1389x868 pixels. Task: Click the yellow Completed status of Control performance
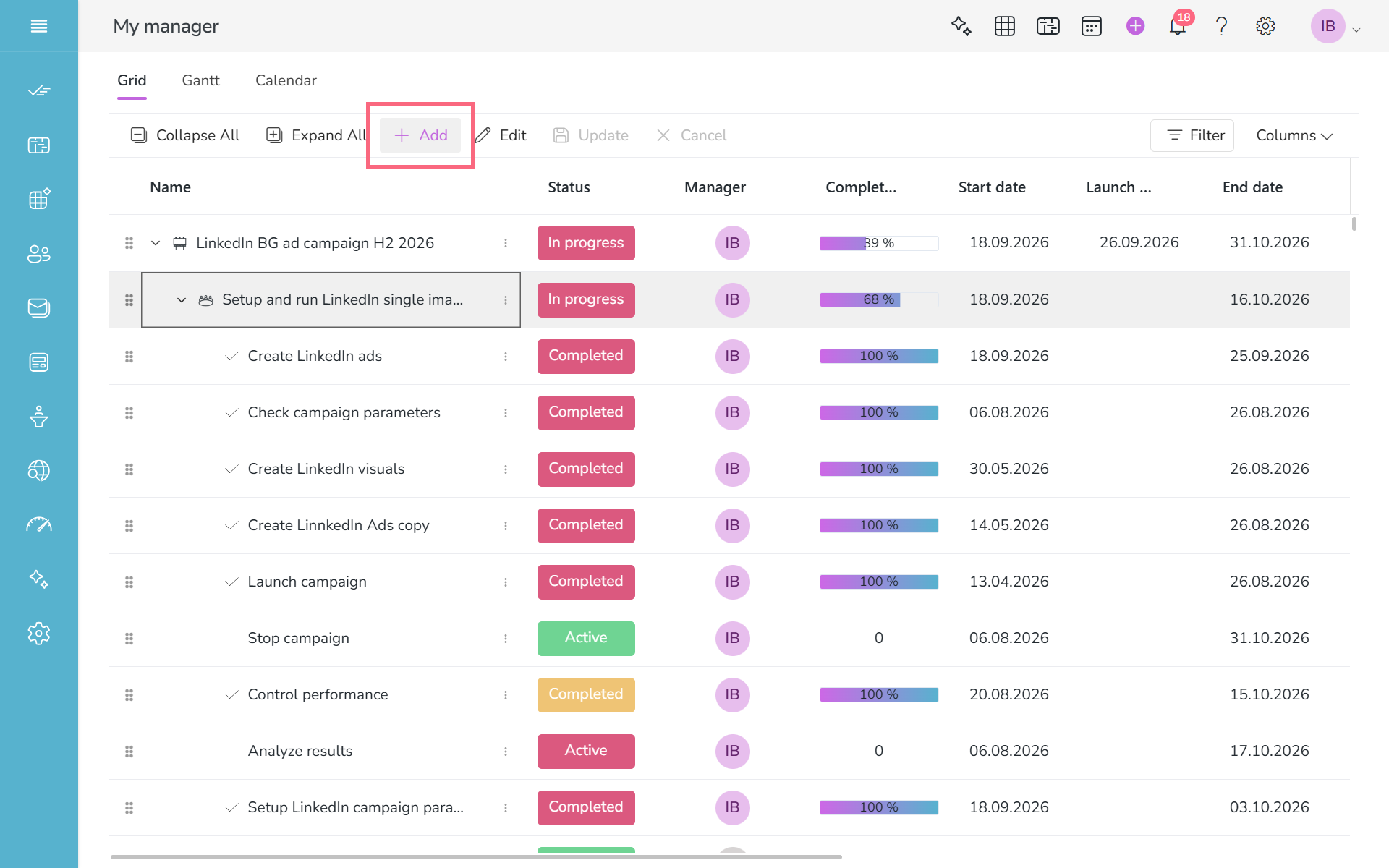pos(586,695)
